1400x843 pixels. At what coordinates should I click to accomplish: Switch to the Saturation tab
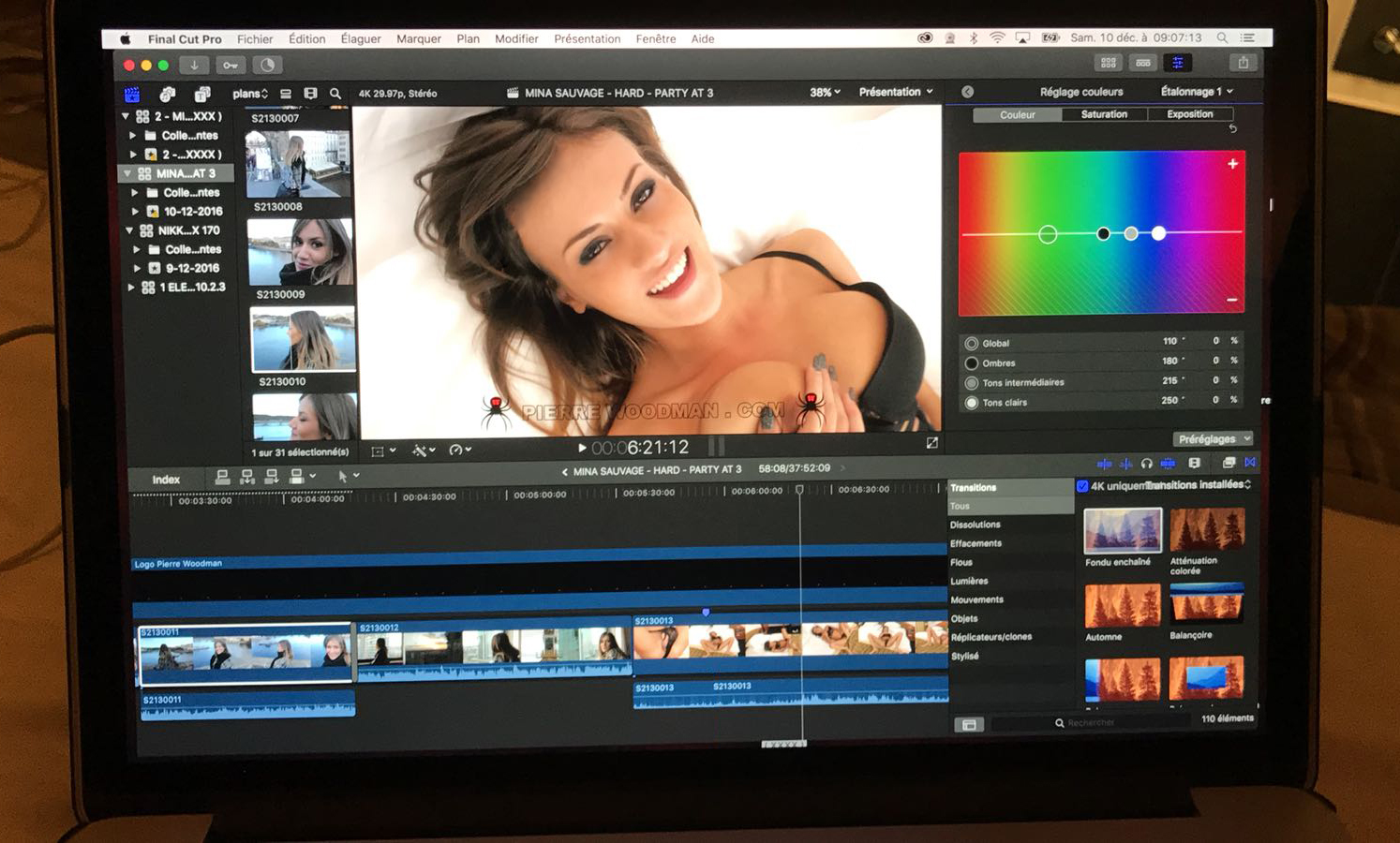[1104, 114]
